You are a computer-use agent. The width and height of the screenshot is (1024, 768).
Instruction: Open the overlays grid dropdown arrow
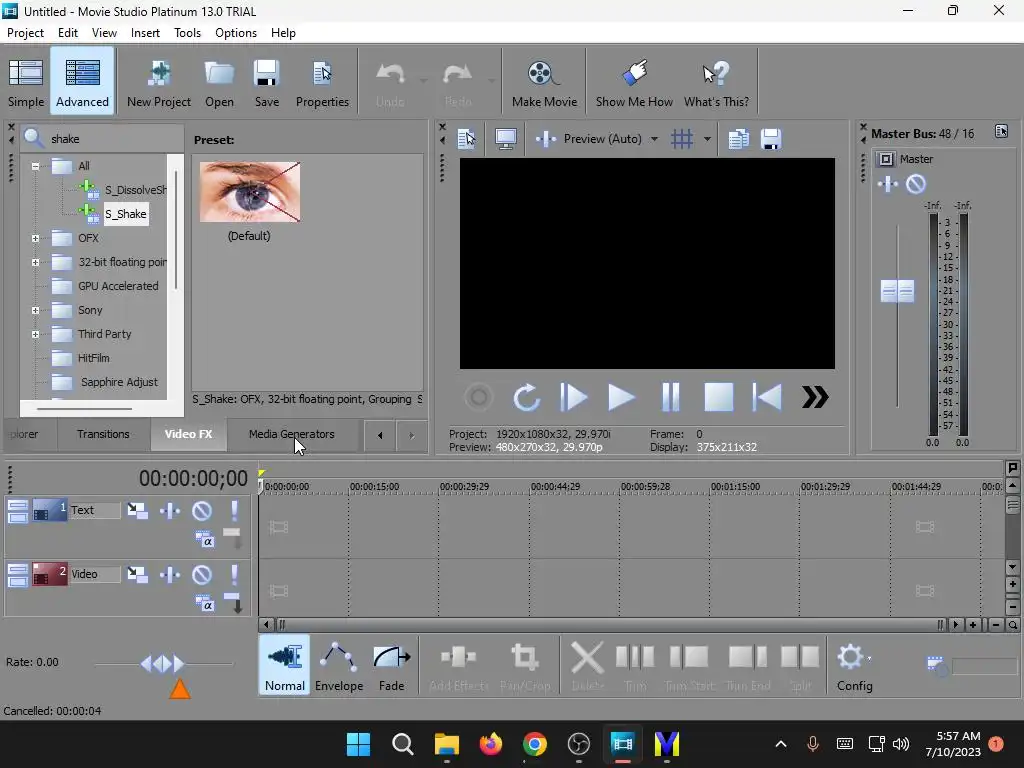(707, 139)
